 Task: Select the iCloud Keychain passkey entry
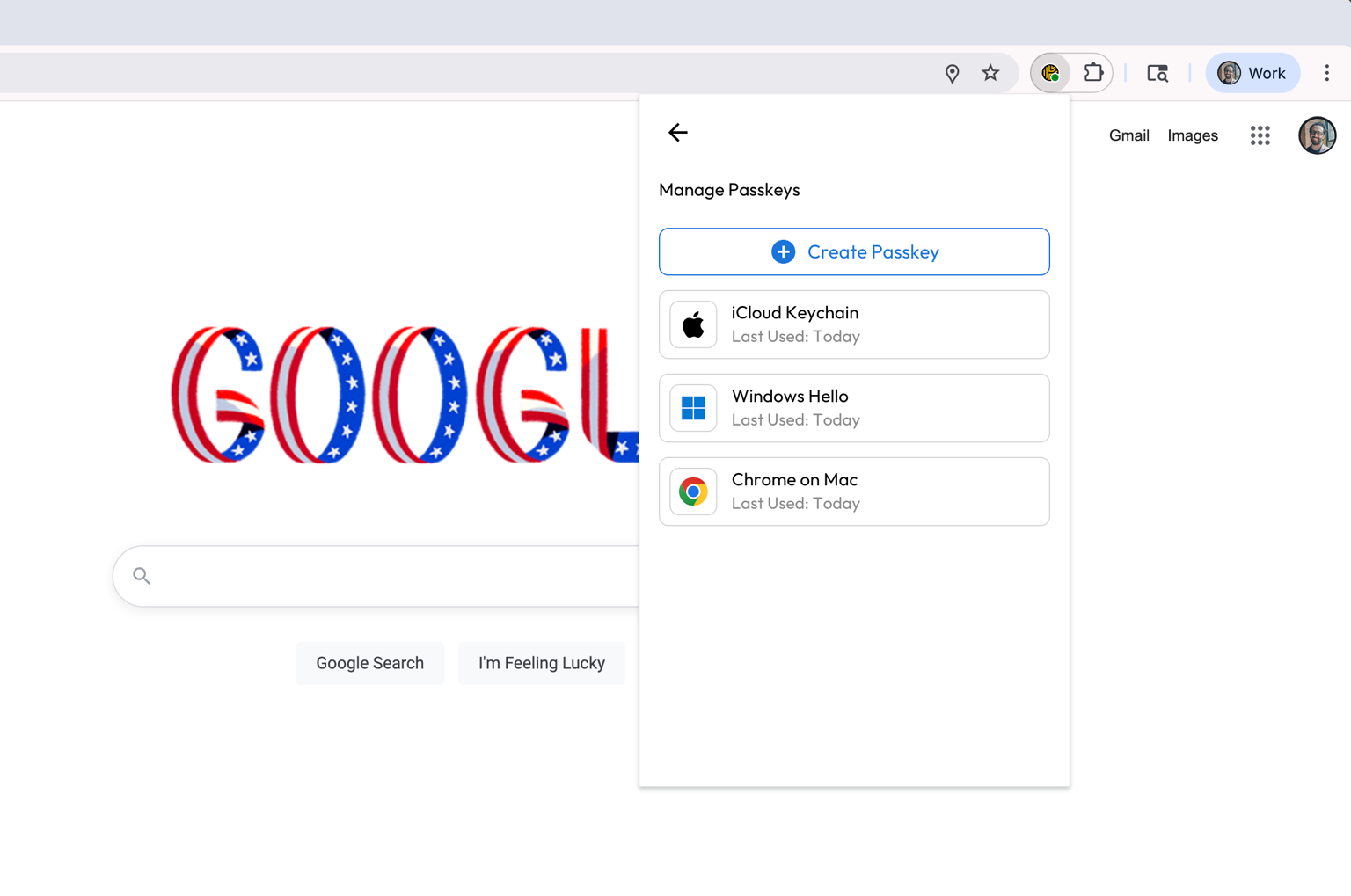[854, 324]
